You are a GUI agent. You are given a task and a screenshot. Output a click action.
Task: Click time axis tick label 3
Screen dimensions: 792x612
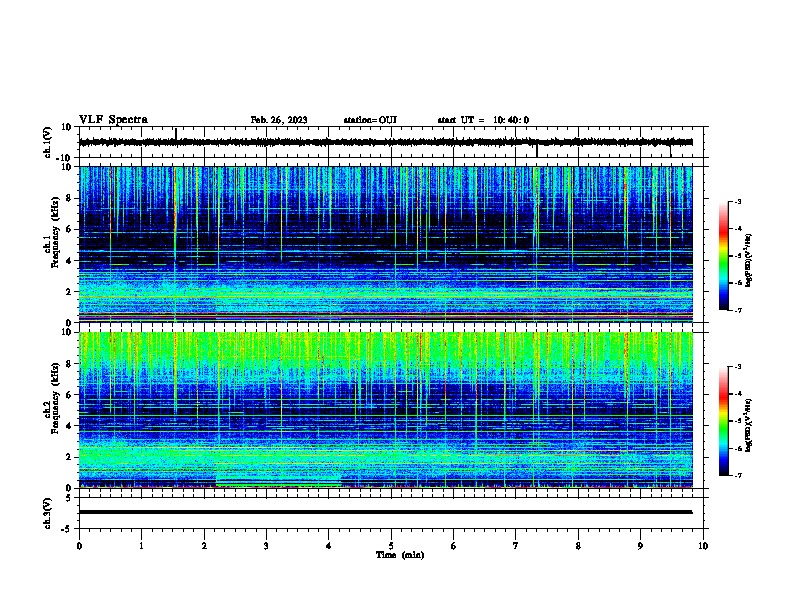click(266, 546)
